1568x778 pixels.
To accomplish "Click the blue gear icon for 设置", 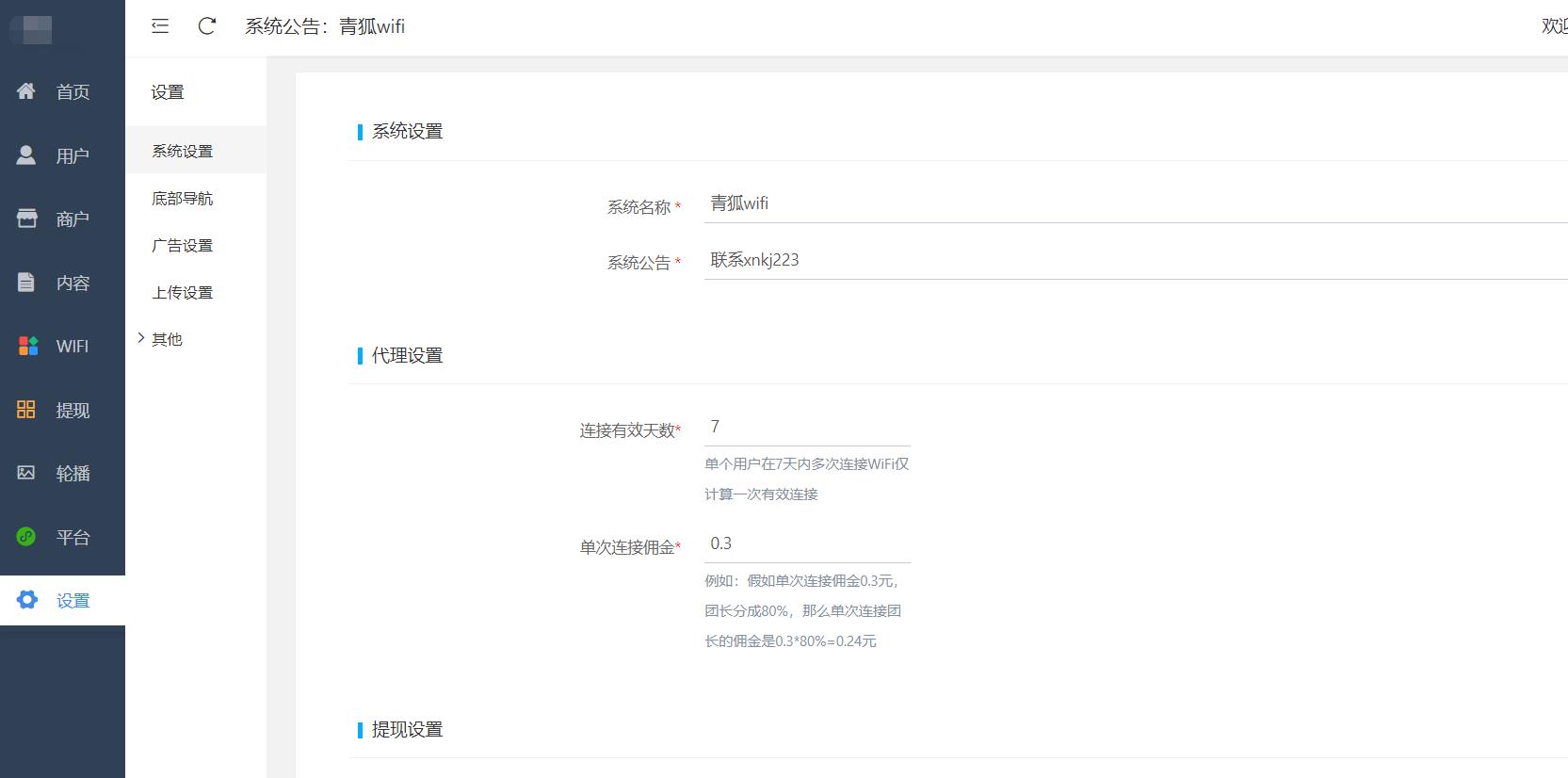I will tap(27, 600).
